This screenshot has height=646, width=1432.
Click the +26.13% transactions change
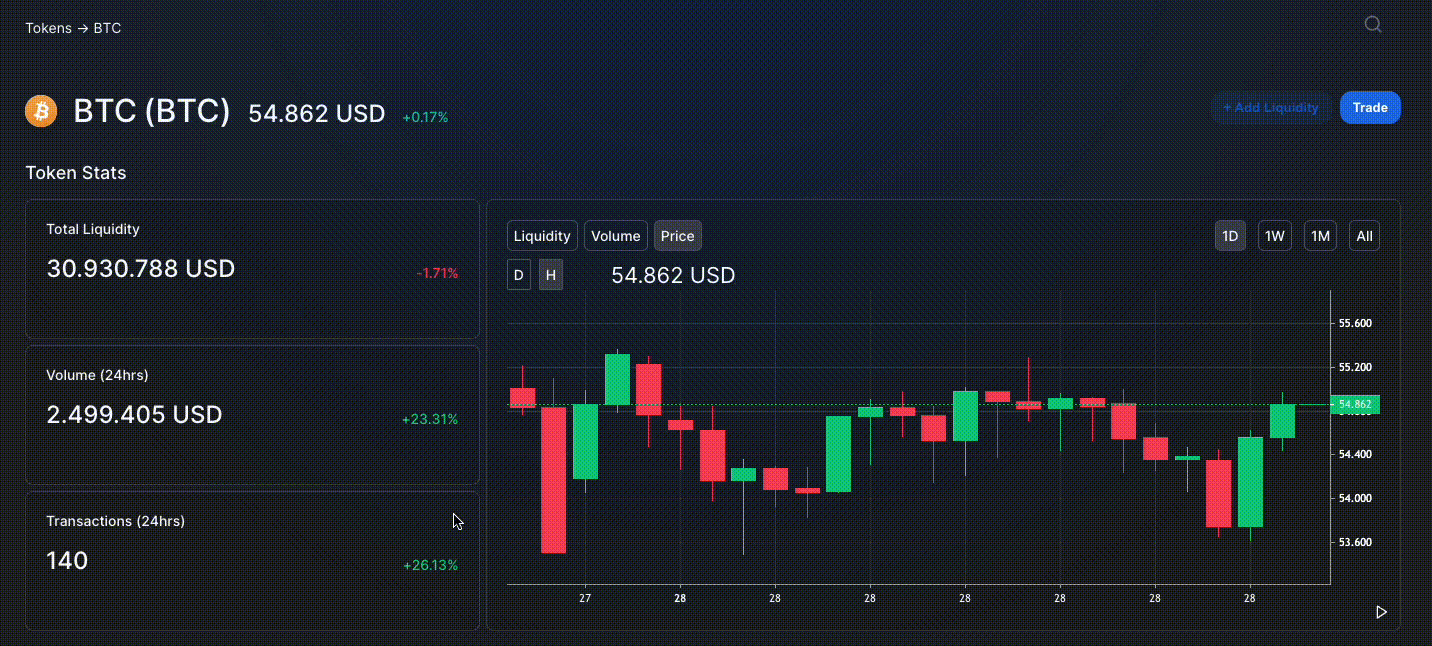point(430,565)
